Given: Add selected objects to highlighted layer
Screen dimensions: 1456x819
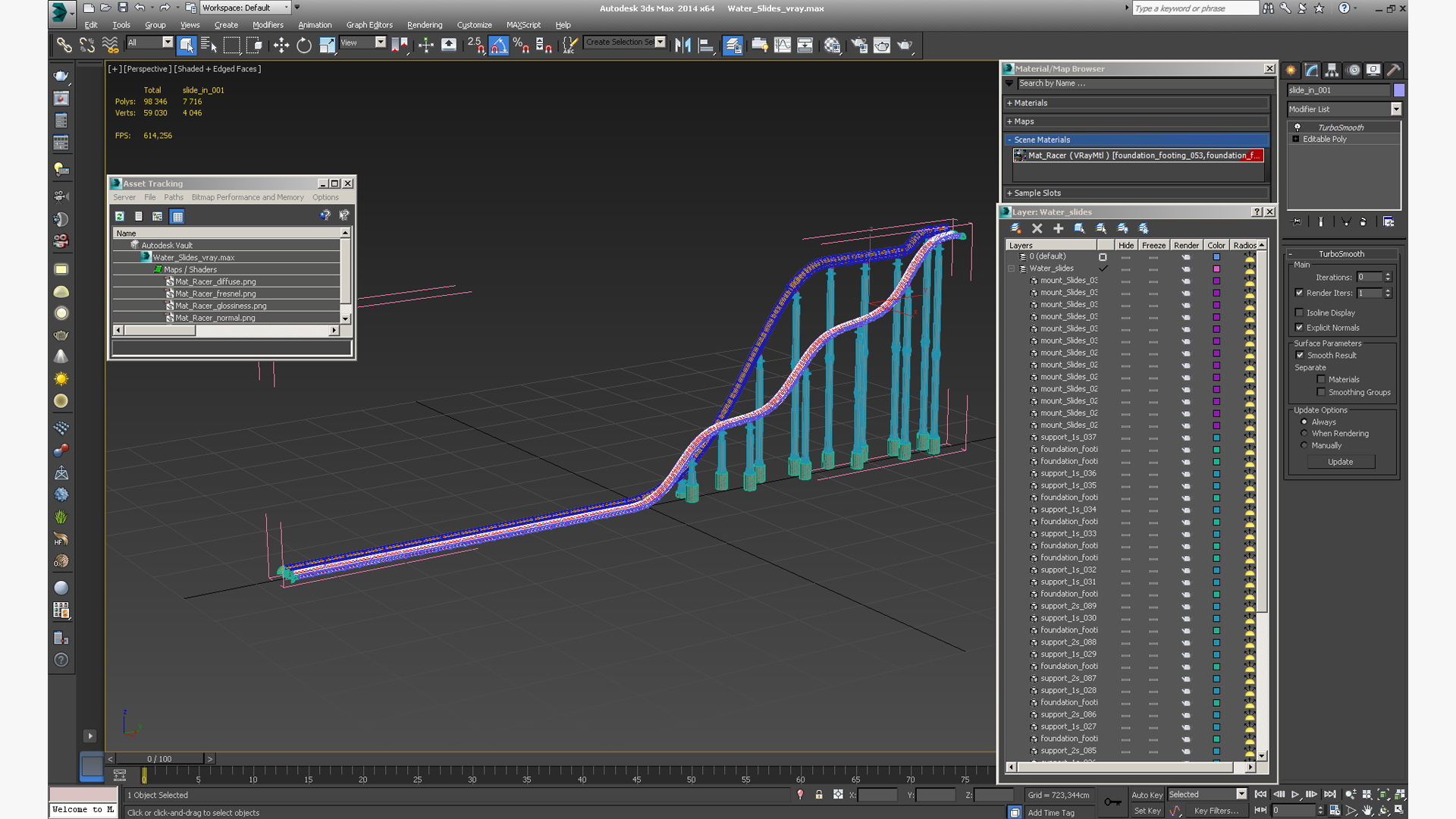Looking at the screenshot, I should click(1058, 228).
